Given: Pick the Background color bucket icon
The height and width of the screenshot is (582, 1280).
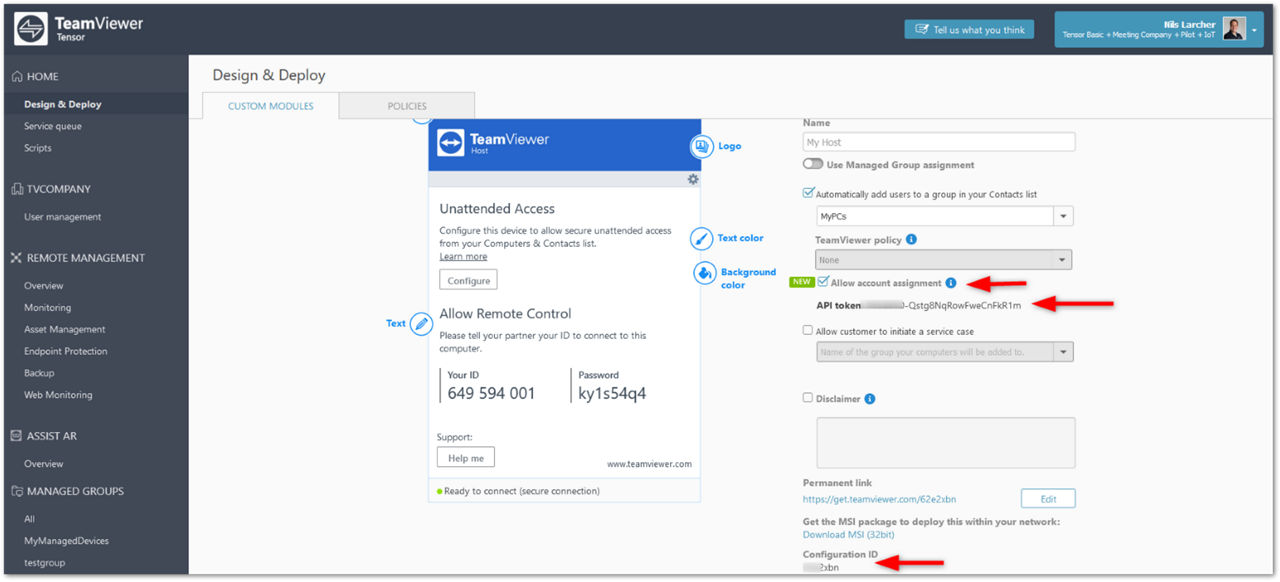Looking at the screenshot, I should click(x=705, y=273).
